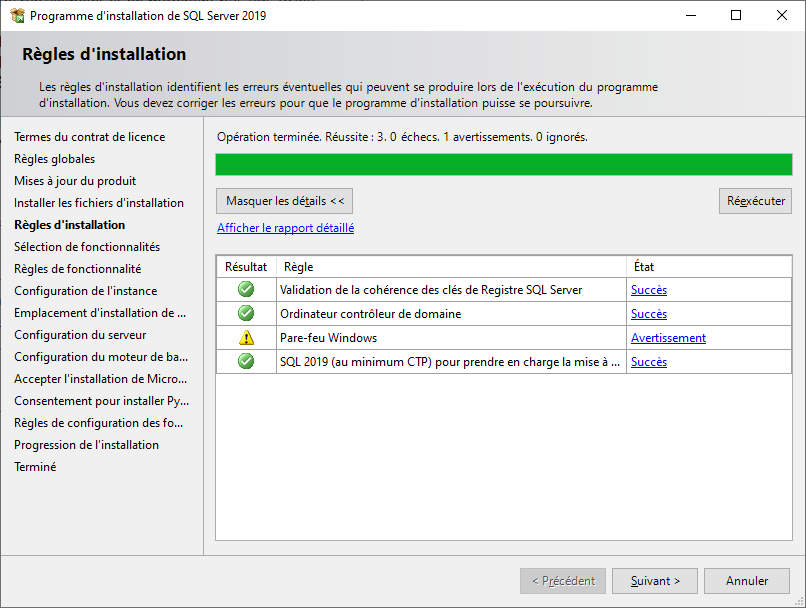This screenshot has width=806, height=608.
Task: Select Installer les fichiers d'installation step
Action: point(99,203)
